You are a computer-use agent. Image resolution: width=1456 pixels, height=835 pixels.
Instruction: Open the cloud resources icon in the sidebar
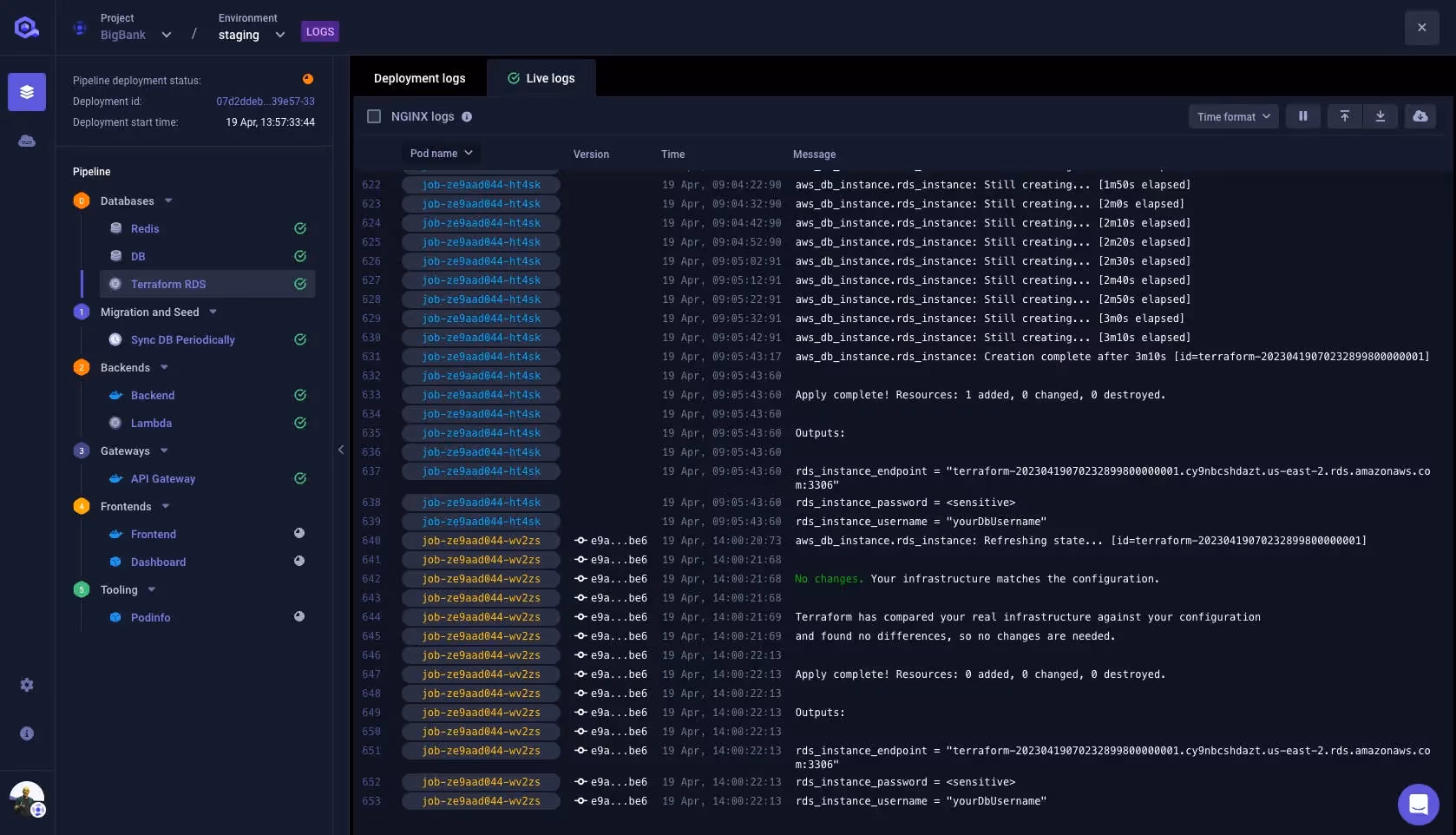pos(27,141)
